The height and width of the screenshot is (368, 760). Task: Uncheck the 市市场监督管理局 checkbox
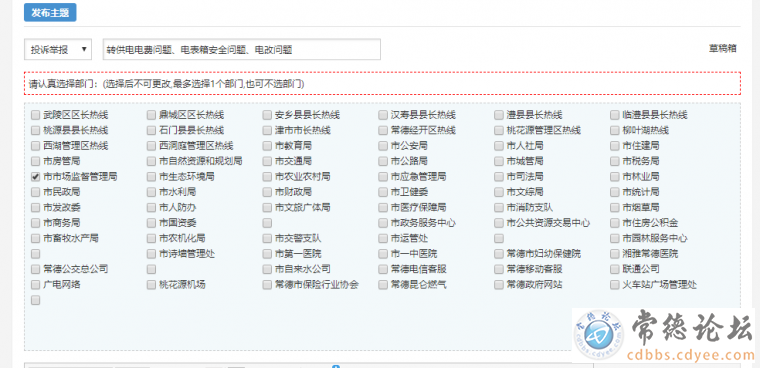(35, 176)
